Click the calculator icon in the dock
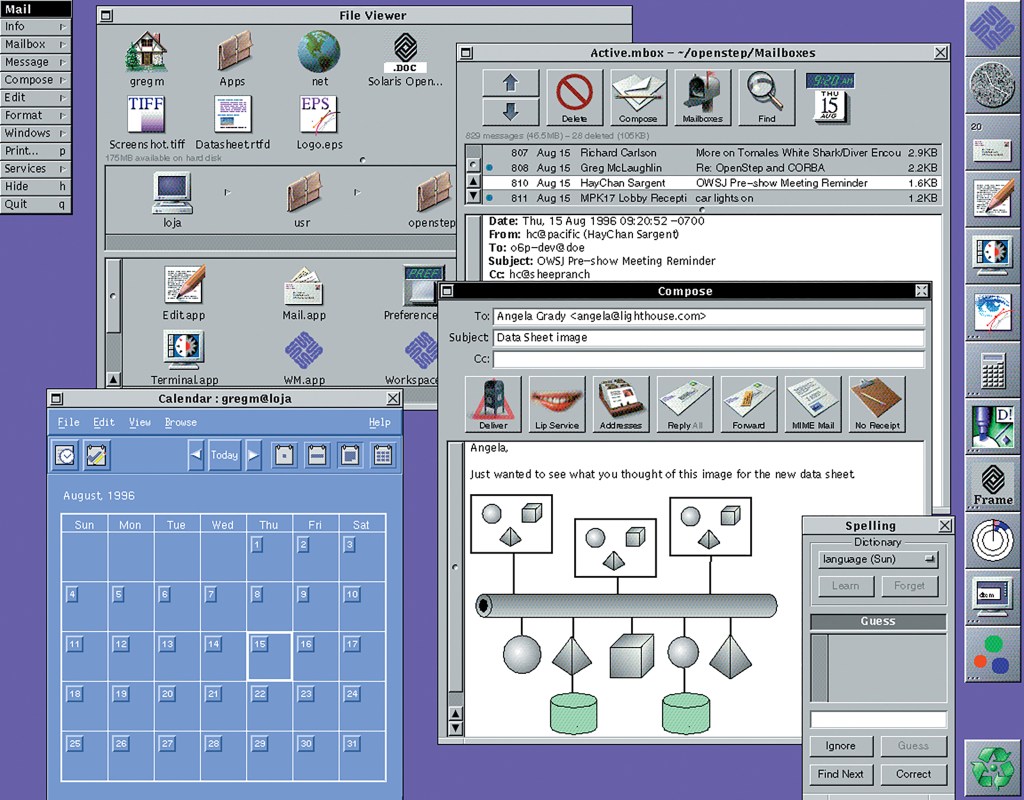The height and width of the screenshot is (800, 1024). [993, 371]
